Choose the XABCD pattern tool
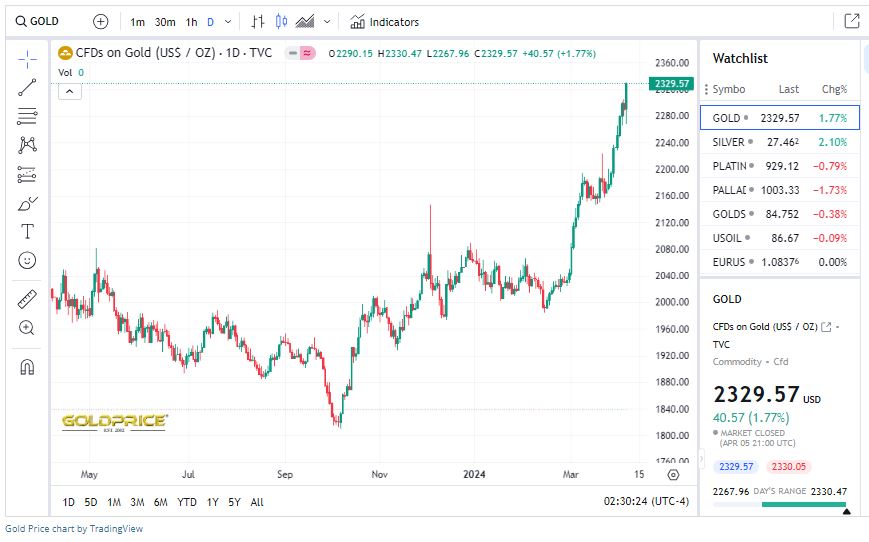This screenshot has height=542, width=869. tap(27, 145)
